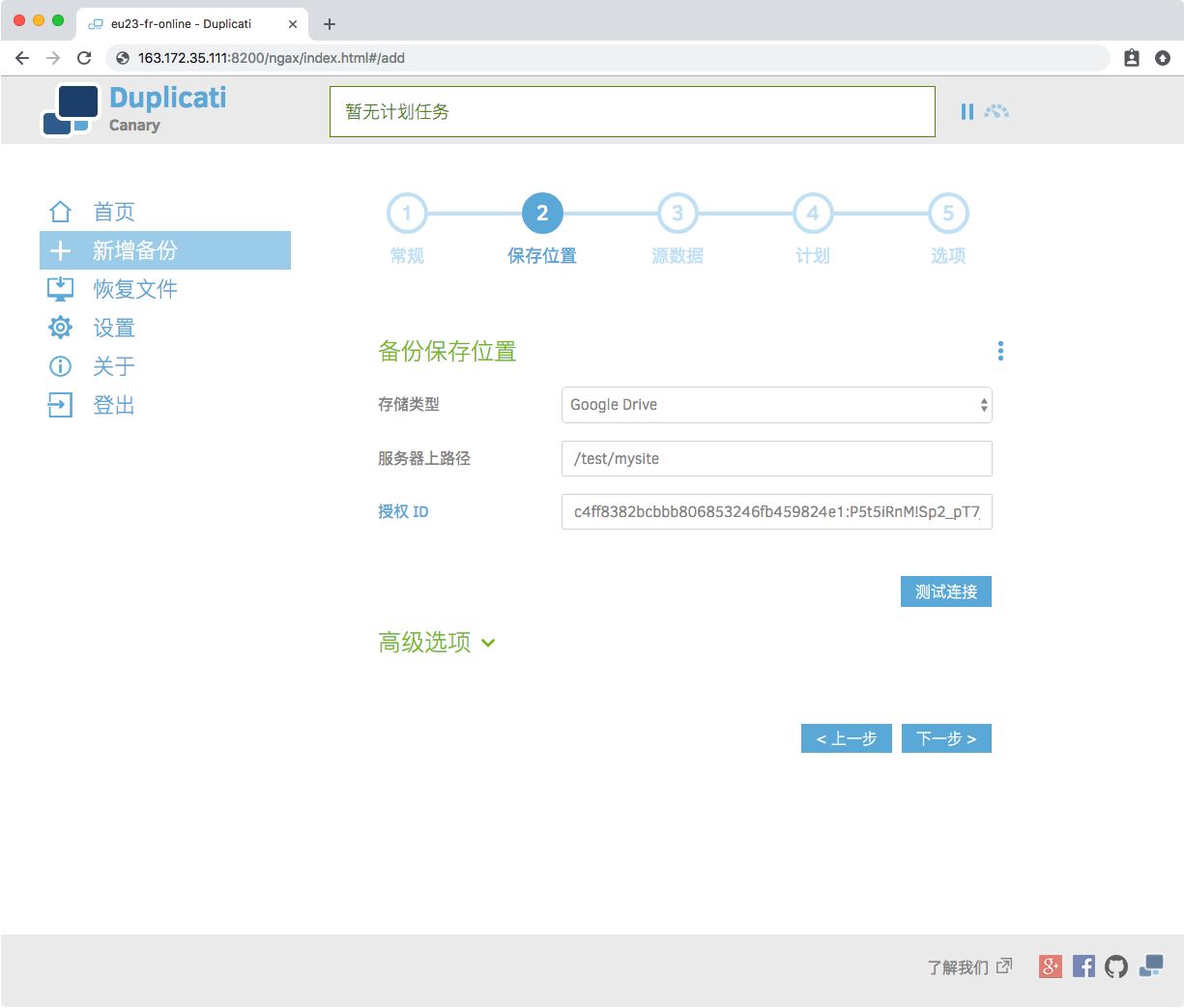This screenshot has width=1184, height=1008.
Task: Click the Google Plus icon in footer
Action: click(x=1051, y=965)
